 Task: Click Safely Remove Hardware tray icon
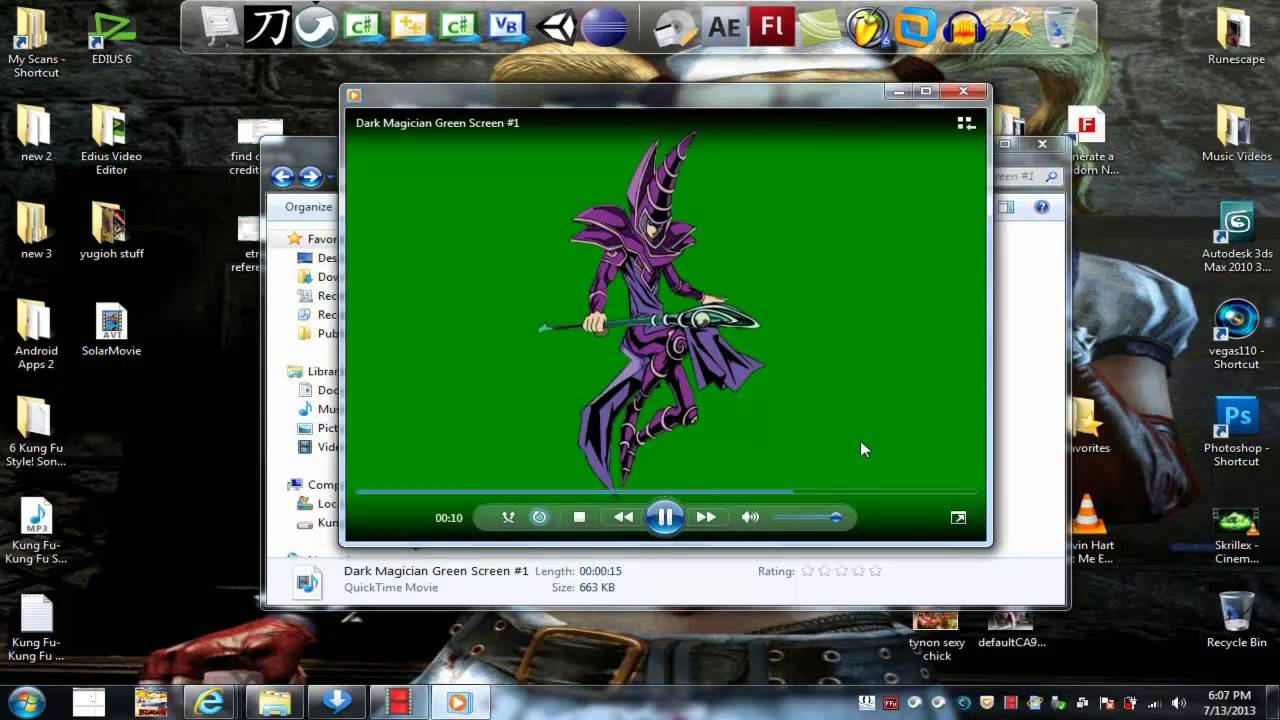click(x=1059, y=703)
